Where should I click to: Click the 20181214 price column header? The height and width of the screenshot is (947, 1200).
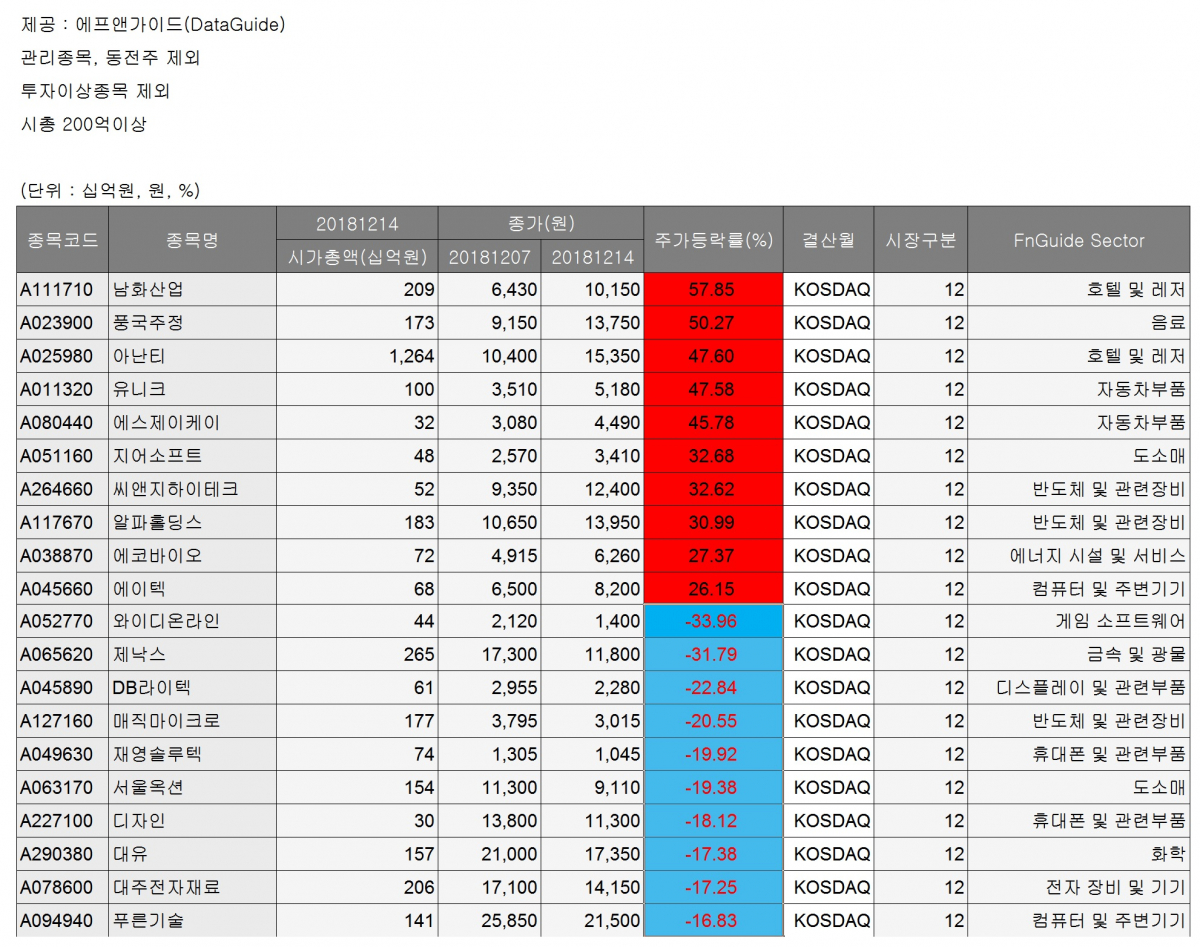[592, 257]
